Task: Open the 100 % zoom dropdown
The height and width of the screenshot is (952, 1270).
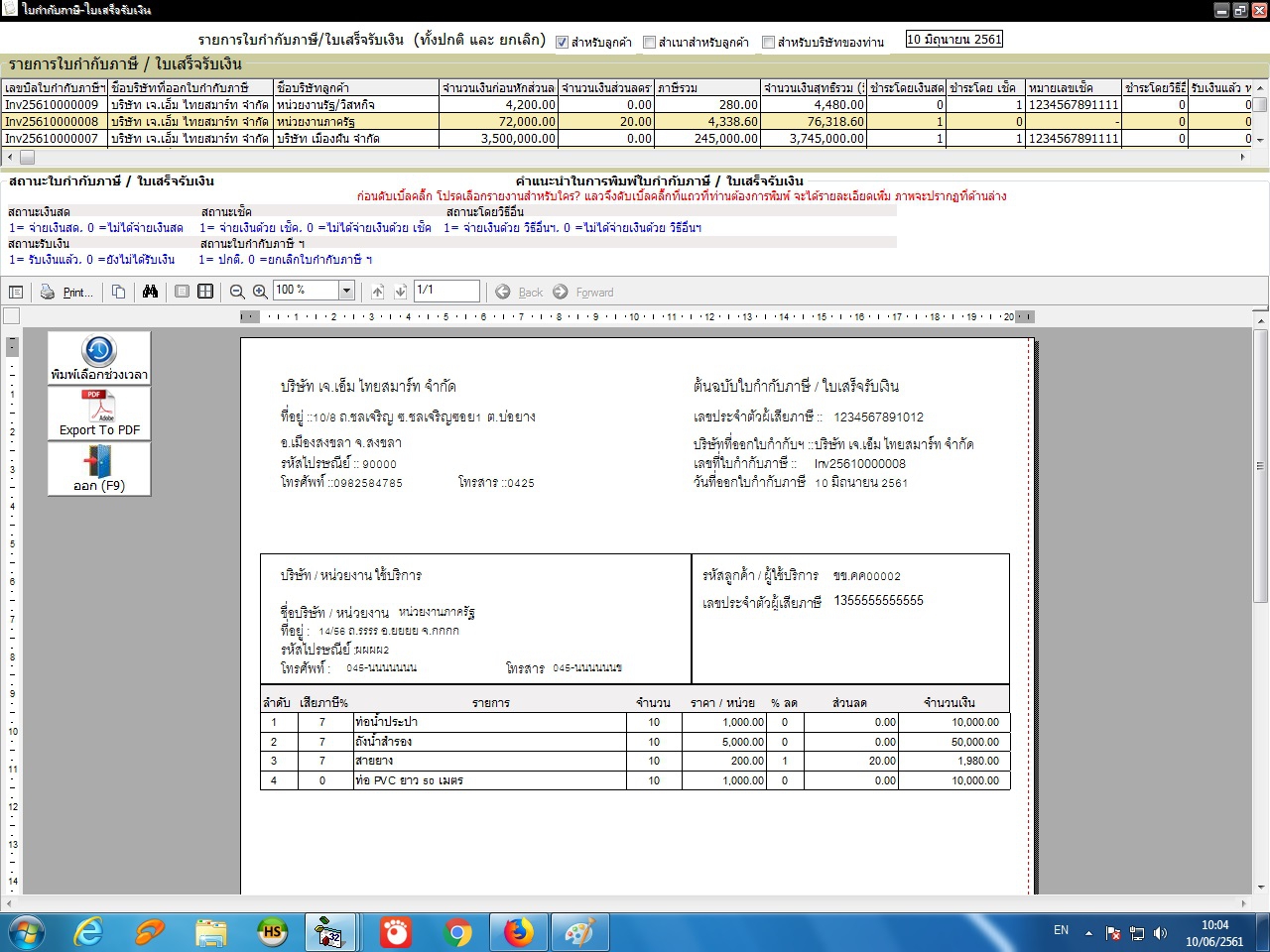Action: pyautogui.click(x=347, y=291)
